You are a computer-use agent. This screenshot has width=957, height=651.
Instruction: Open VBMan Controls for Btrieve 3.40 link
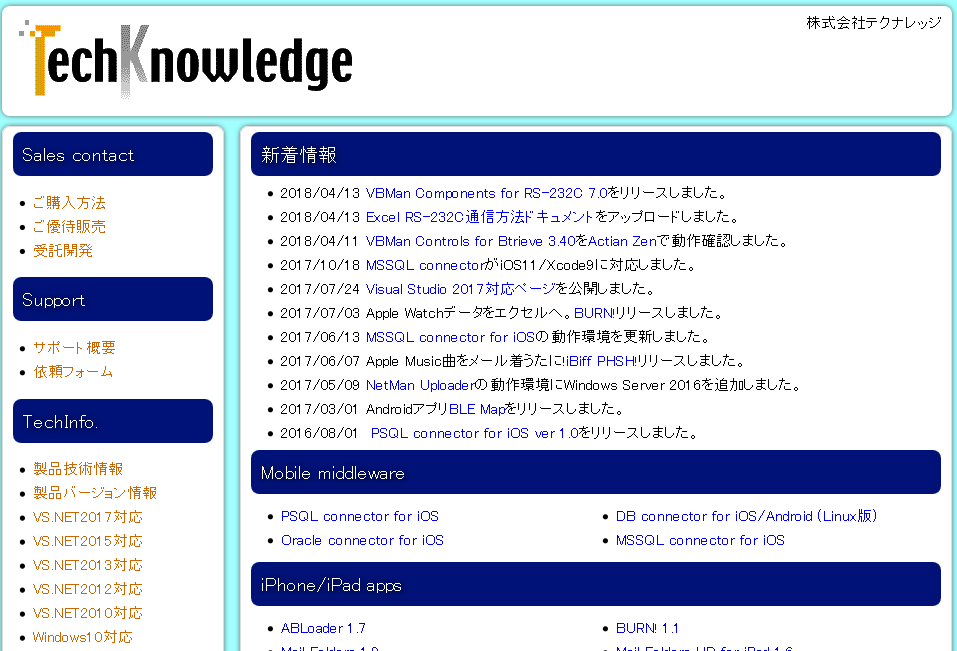(471, 241)
